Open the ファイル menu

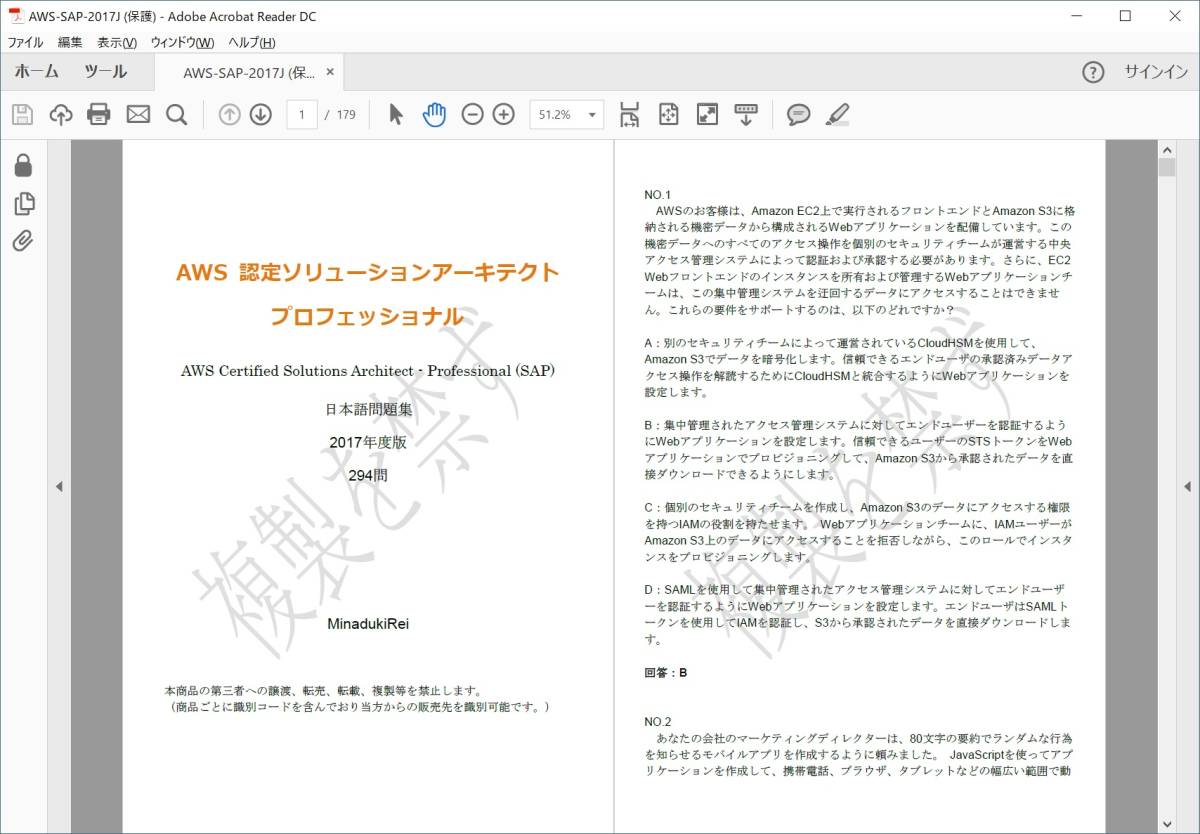click(26, 42)
